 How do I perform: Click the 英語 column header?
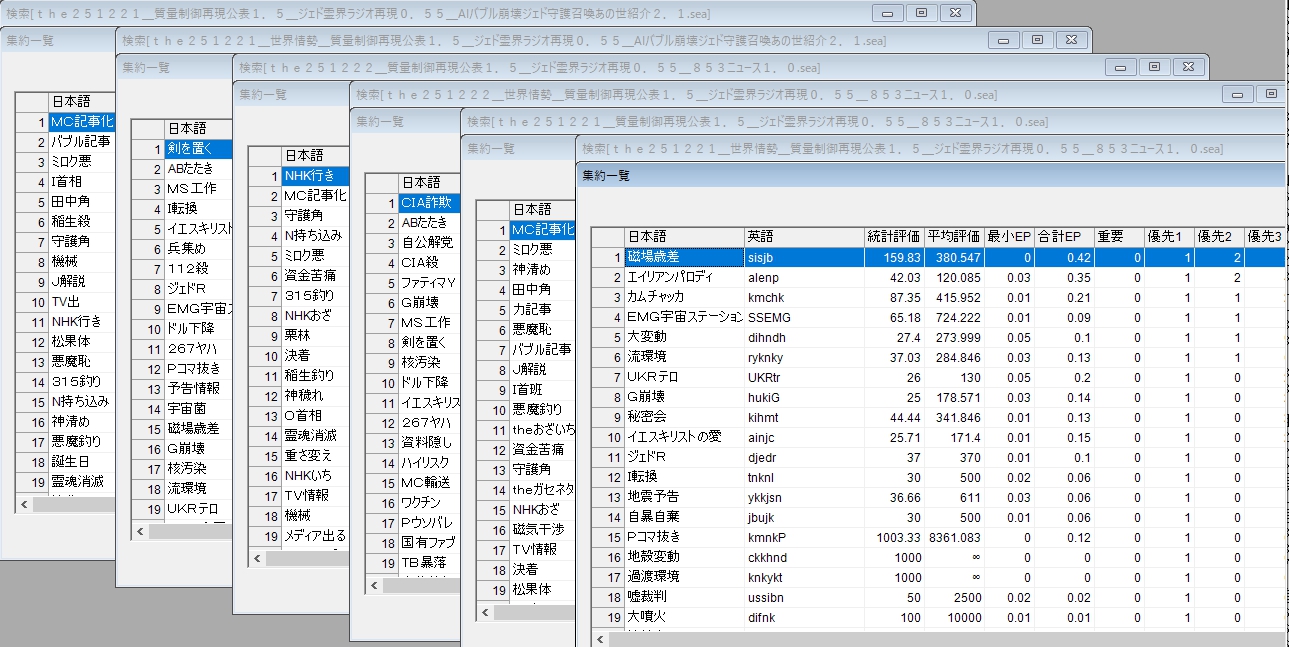[x=804, y=237]
